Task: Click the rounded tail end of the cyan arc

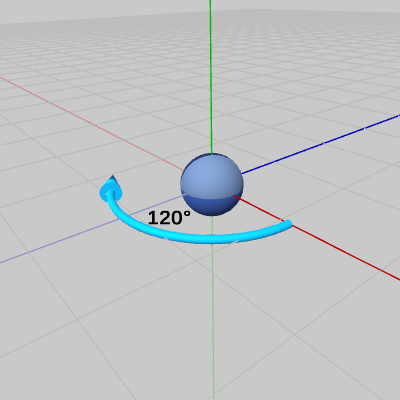Action: point(287,225)
